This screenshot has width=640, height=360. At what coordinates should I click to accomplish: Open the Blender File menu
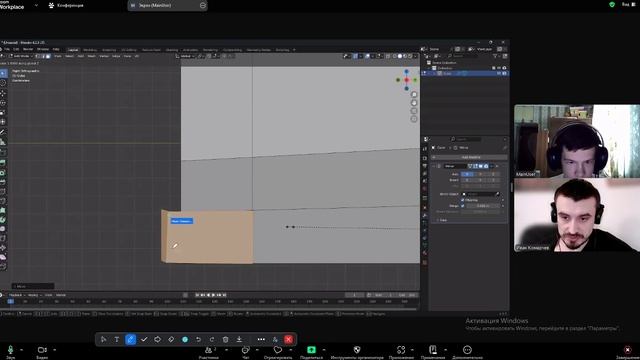pos(7,49)
